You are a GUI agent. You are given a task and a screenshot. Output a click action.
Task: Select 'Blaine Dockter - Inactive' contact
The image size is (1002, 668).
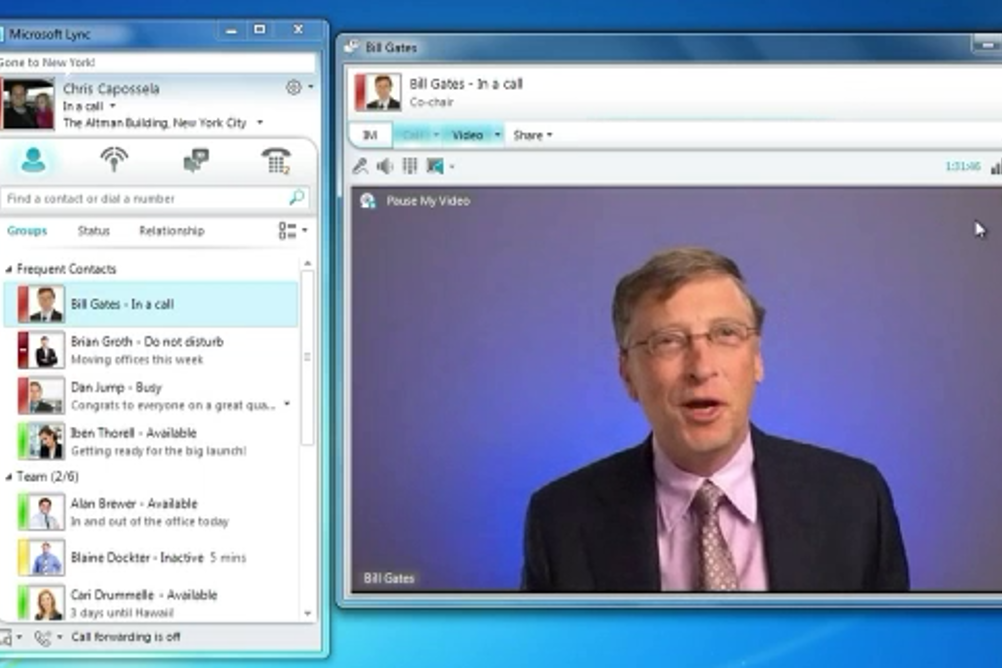(151, 557)
